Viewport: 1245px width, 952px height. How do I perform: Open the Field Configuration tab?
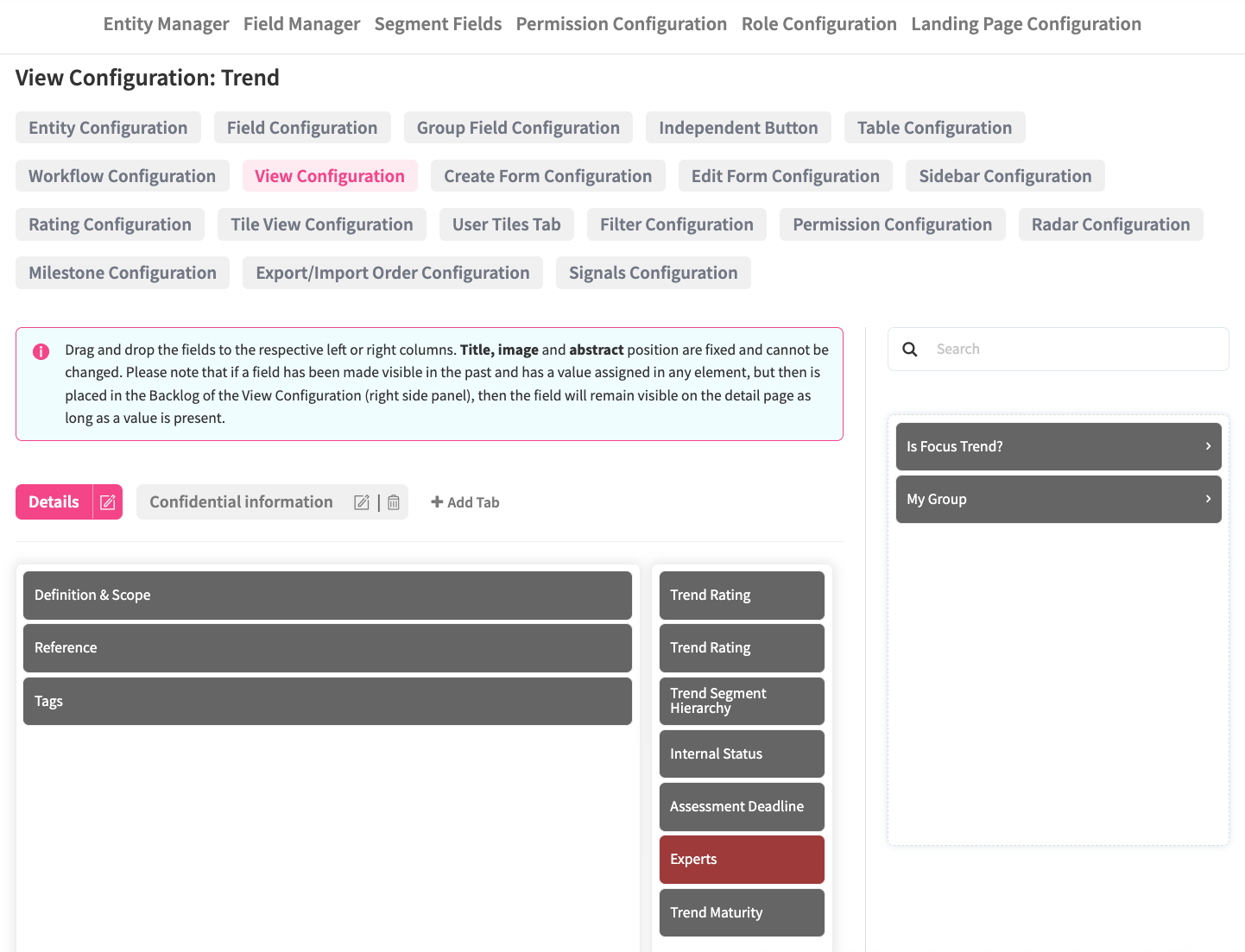pos(302,128)
